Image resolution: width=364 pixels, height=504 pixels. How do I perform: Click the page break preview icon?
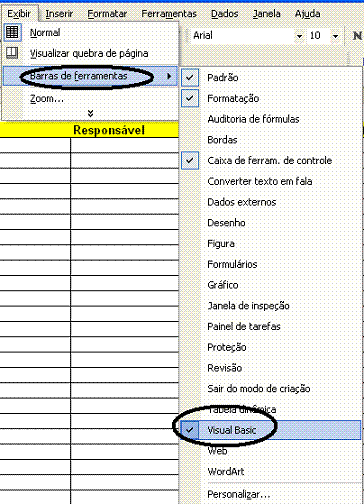tap(12, 53)
